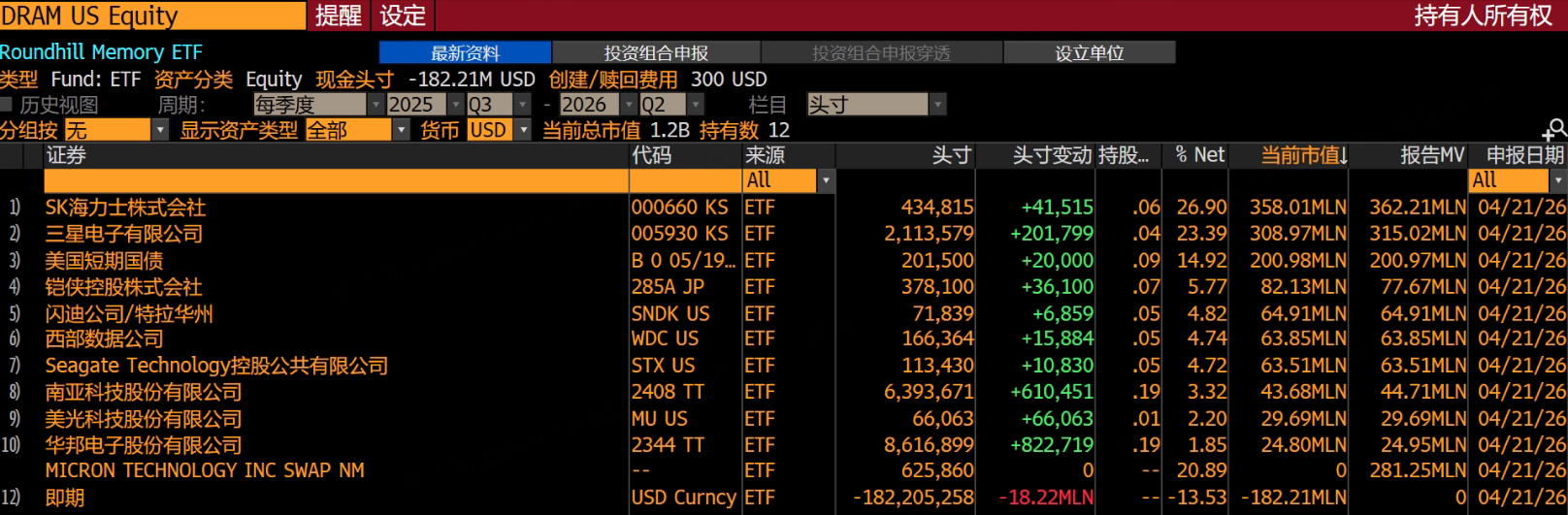The height and width of the screenshot is (515, 1568).
Task: Click the -18.22MLN position change cell
Action: 1046,498
